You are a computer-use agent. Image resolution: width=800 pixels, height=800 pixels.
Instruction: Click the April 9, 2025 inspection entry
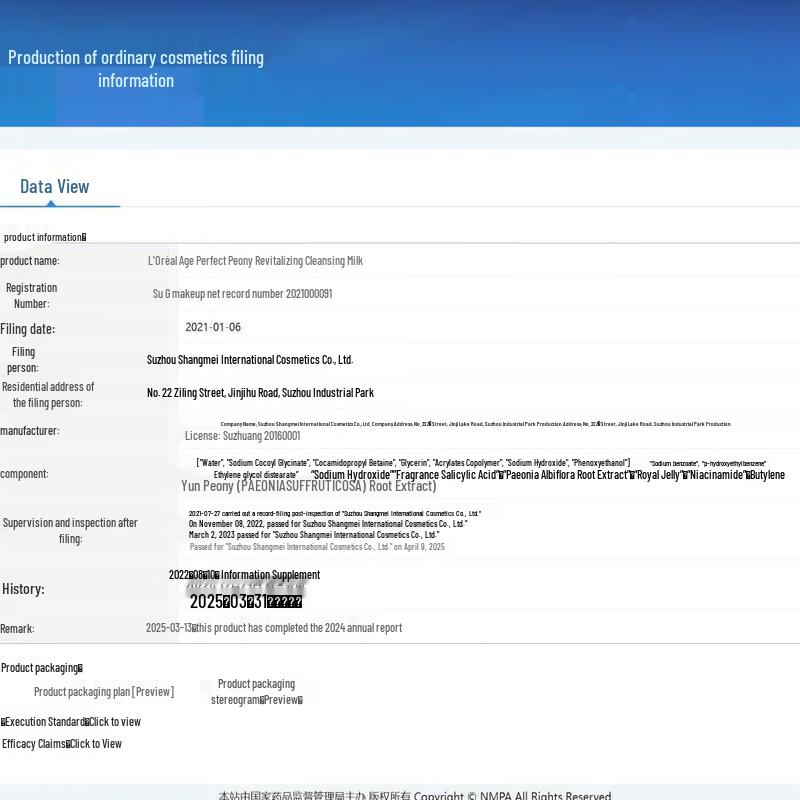317,547
